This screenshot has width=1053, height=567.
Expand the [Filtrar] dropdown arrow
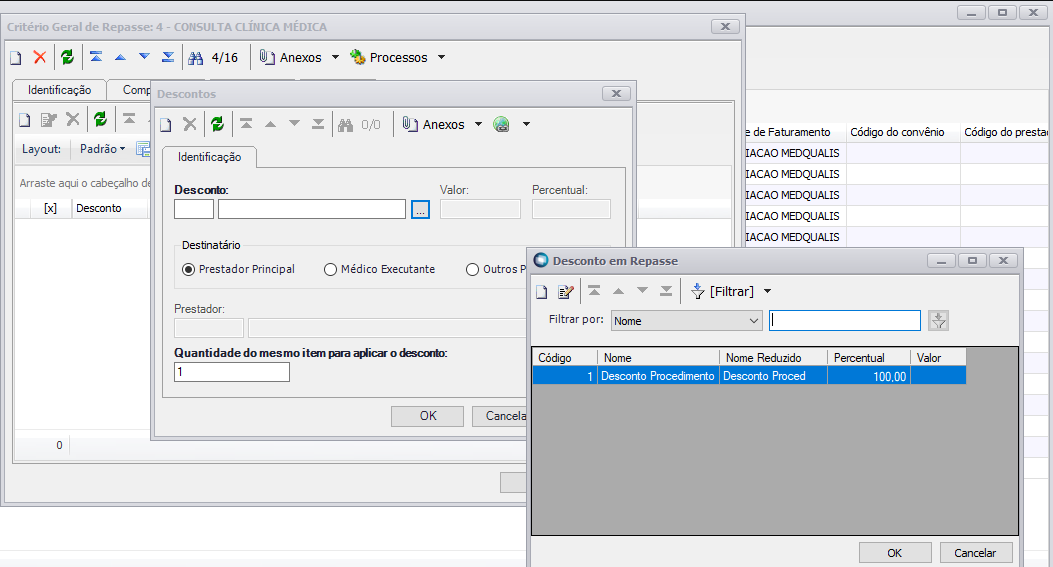click(x=768, y=292)
